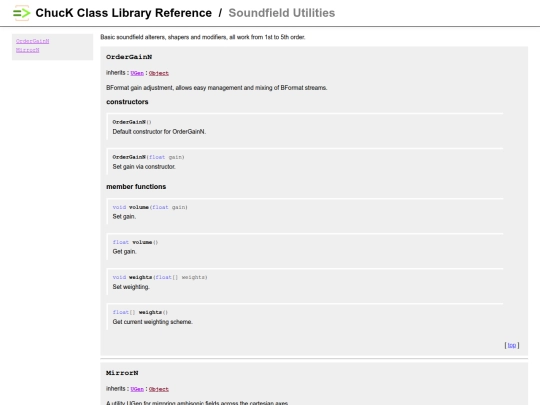Click the OrderGainN class heading

click(129, 57)
